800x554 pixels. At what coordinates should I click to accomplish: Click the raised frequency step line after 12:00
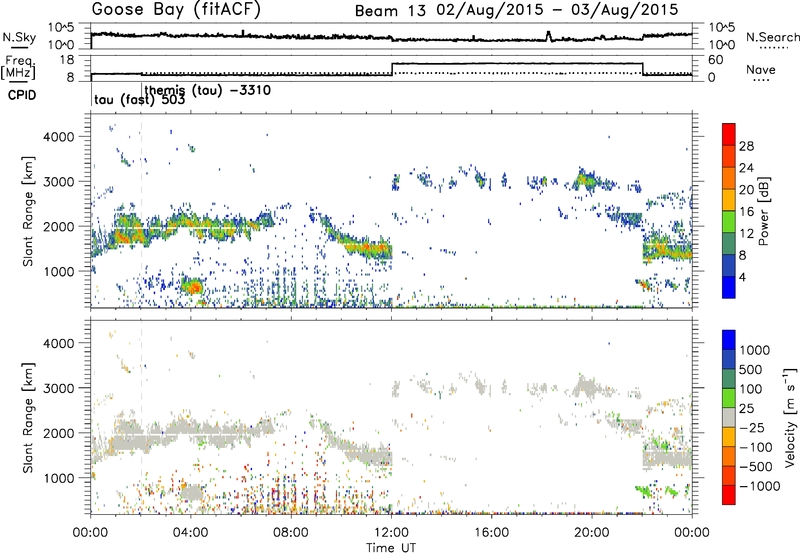coord(517,63)
